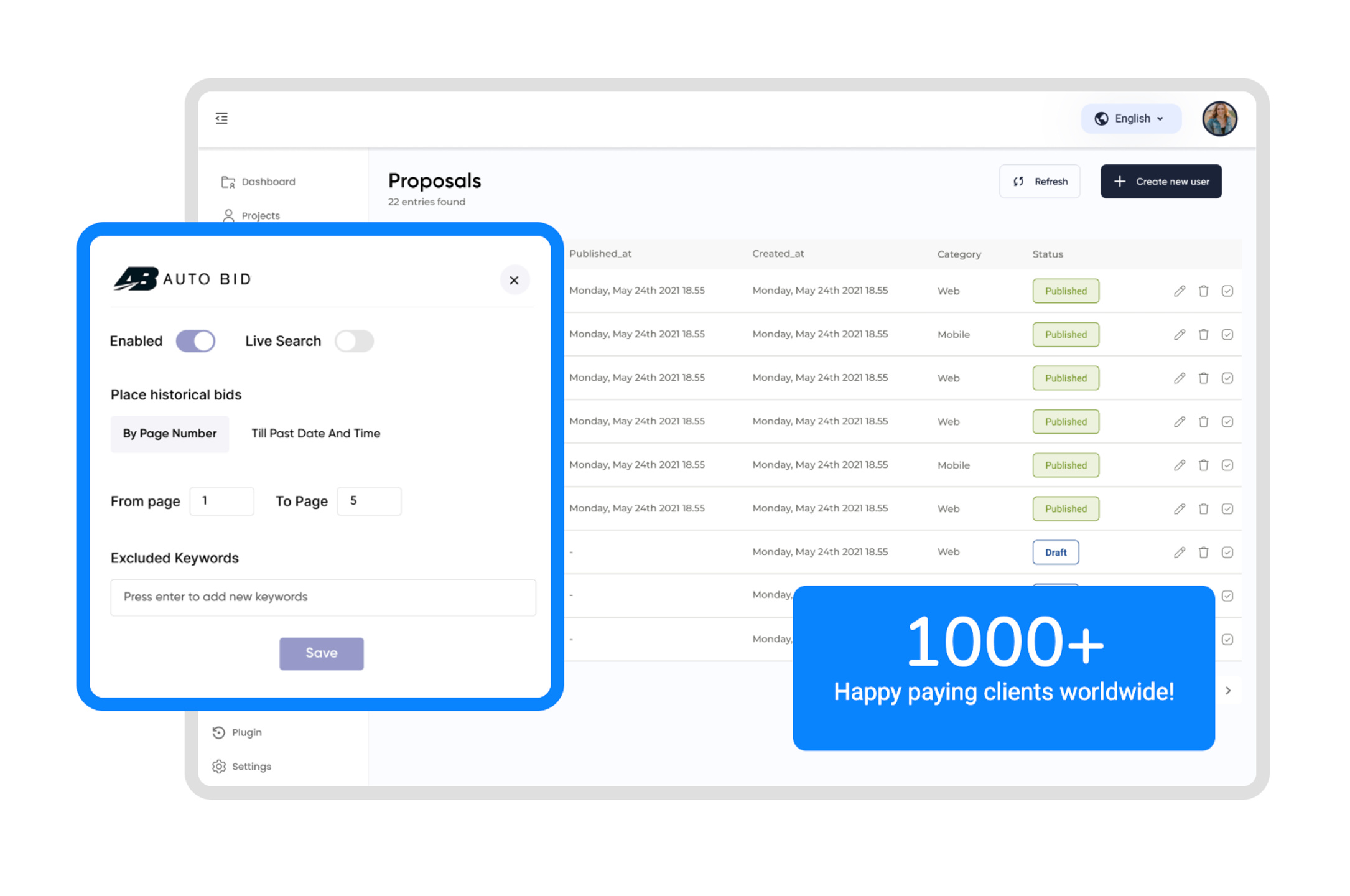Click the Proposals page heading
Screen dimensions: 1350x896
tap(435, 180)
